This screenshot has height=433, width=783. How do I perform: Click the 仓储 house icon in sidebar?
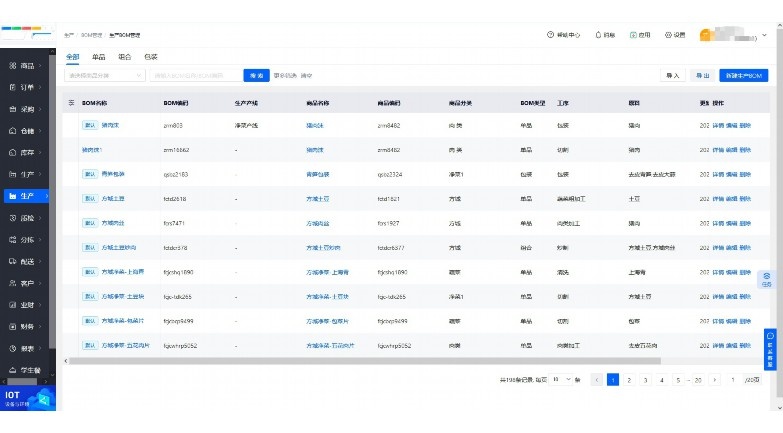click(13, 131)
